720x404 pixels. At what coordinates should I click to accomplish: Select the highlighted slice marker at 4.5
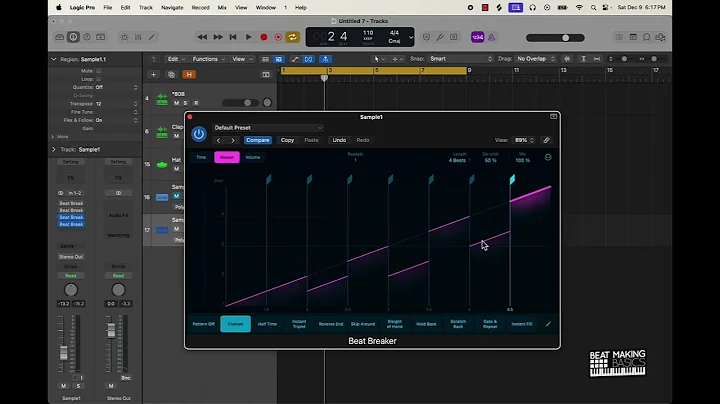pyautogui.click(x=512, y=180)
